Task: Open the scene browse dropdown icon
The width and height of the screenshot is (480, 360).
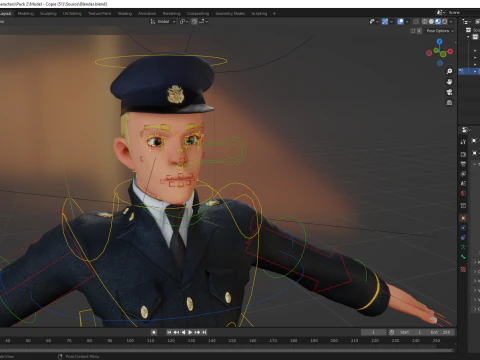Action: pos(441,13)
